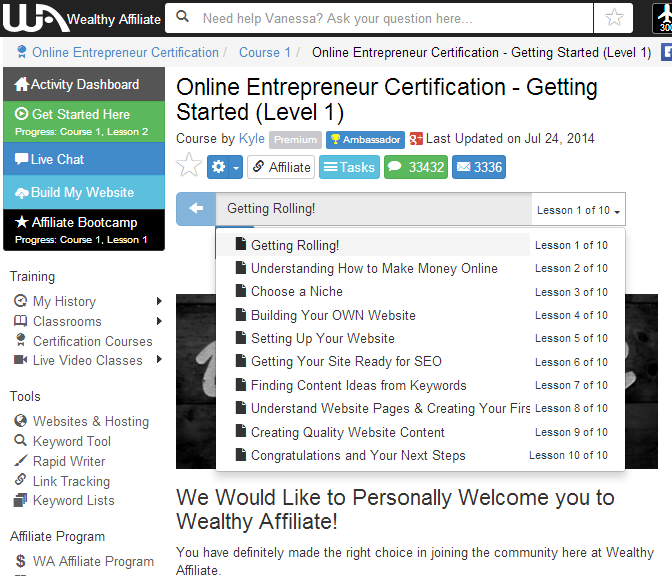Click Online Entrepreneur Certification breadcrumb link
Viewport: 672px width, 576px height.
click(125, 52)
